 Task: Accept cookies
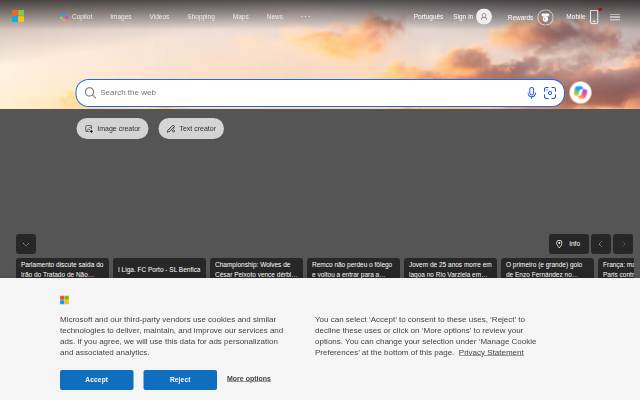pyautogui.click(x=97, y=380)
